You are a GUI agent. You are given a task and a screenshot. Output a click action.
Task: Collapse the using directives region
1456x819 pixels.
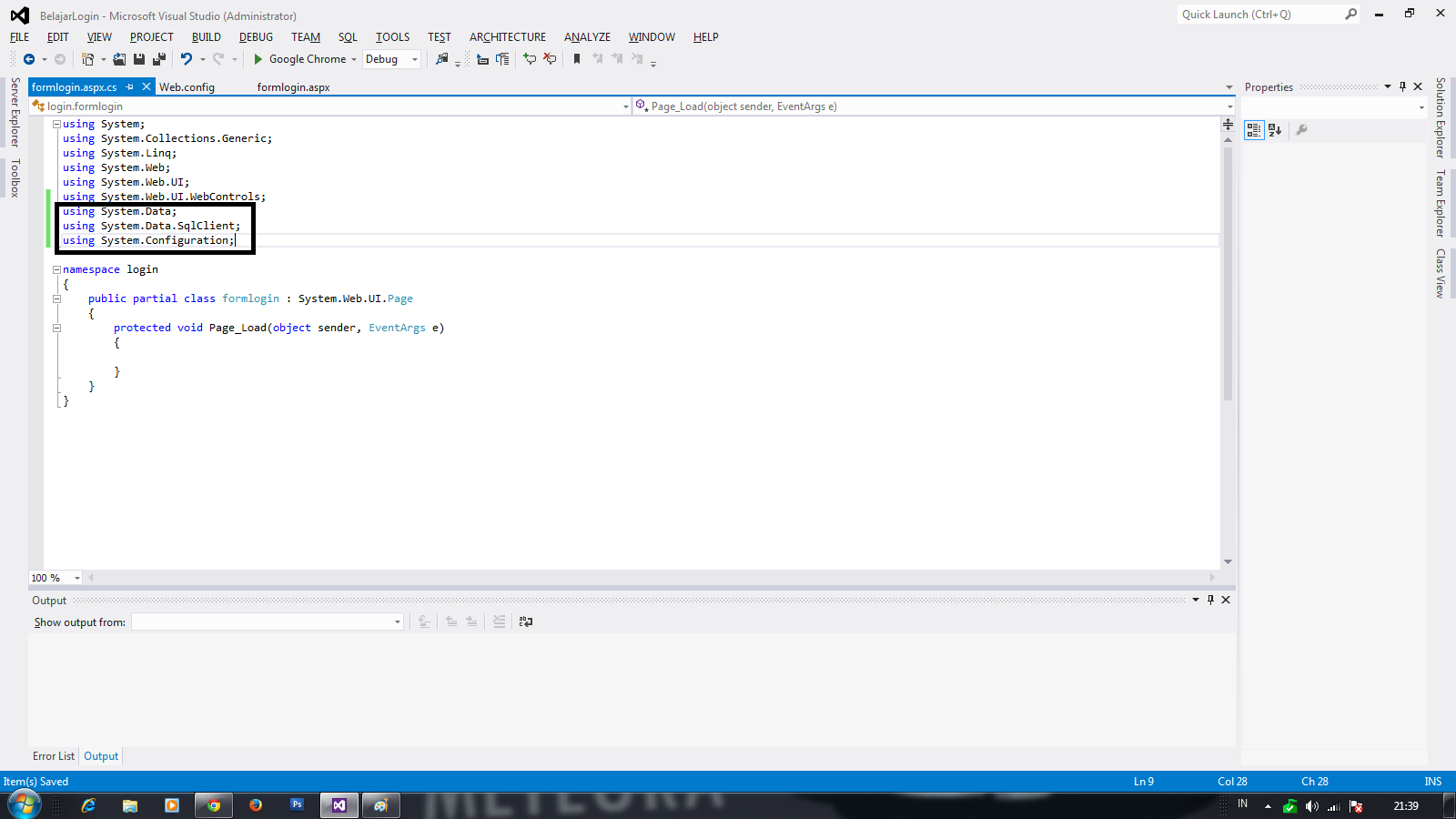[x=56, y=124]
